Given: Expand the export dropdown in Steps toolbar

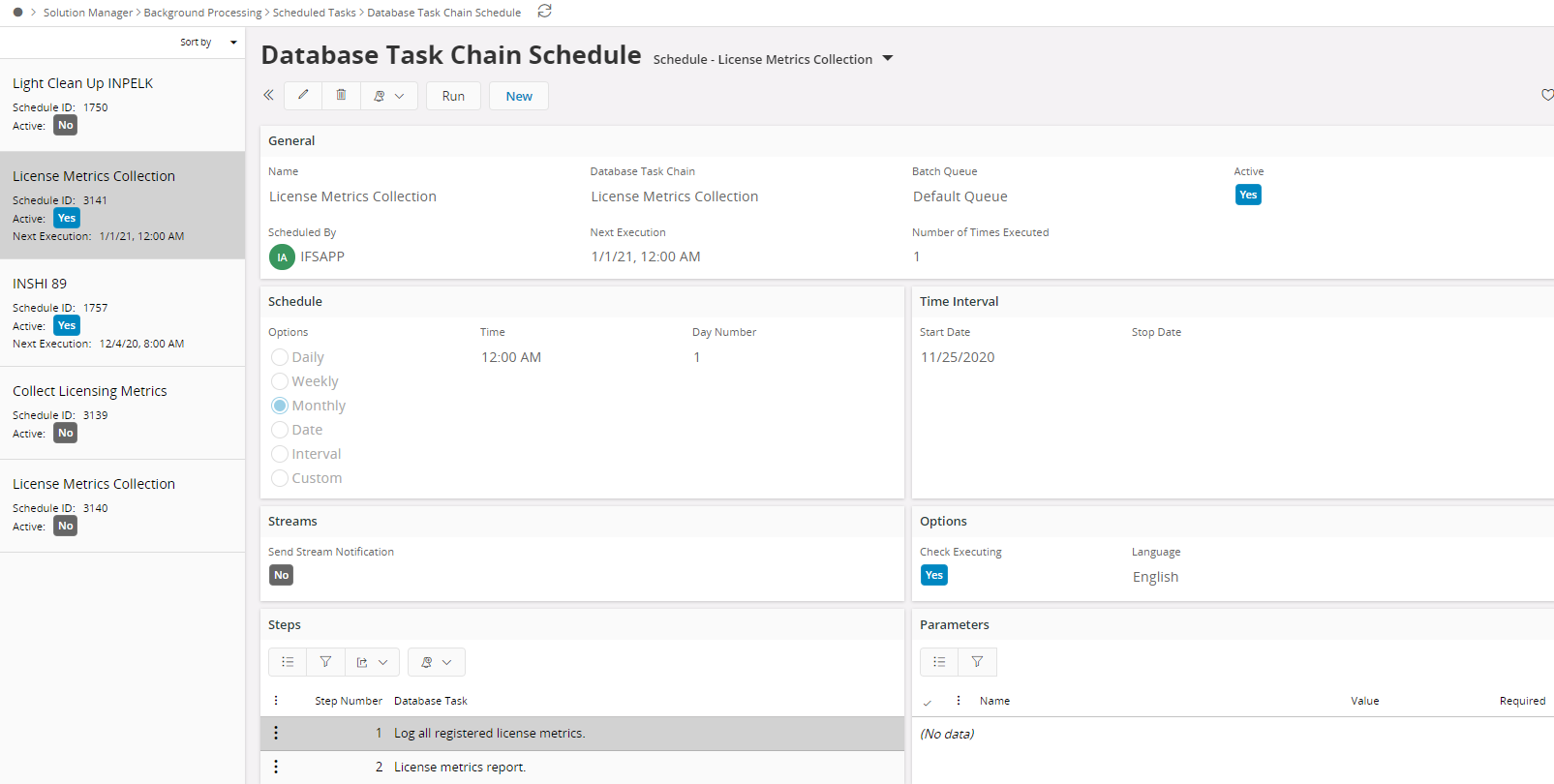Looking at the screenshot, I should tap(372, 662).
